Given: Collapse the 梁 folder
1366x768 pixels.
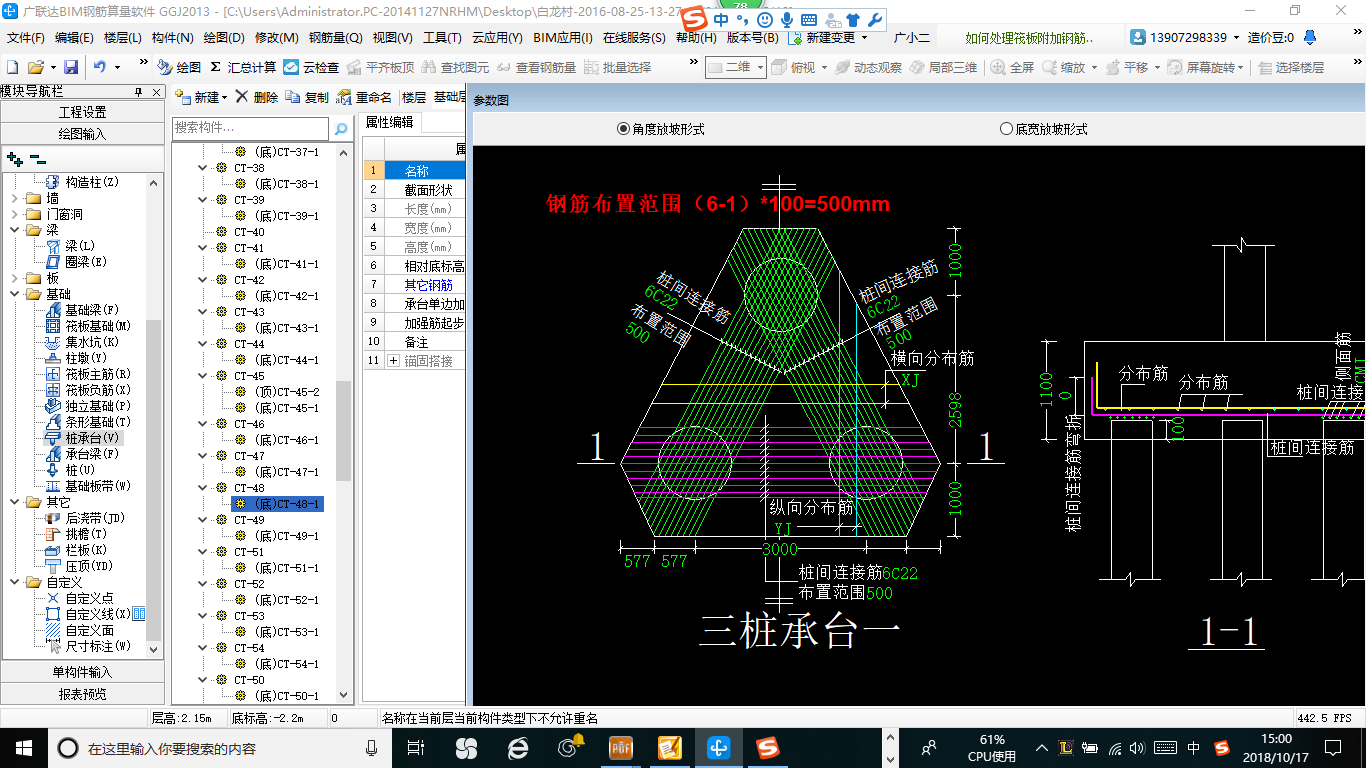Looking at the screenshot, I should pos(14,230).
